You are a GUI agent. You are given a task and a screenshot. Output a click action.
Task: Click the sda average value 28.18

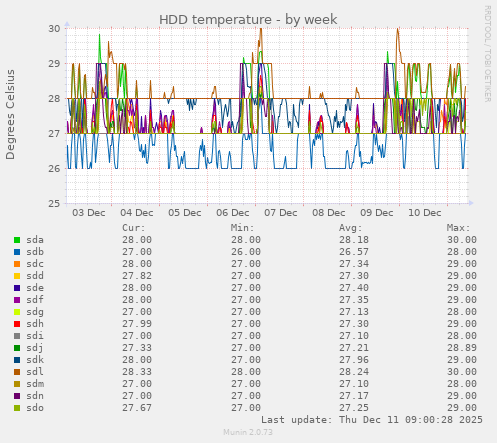click(354, 240)
